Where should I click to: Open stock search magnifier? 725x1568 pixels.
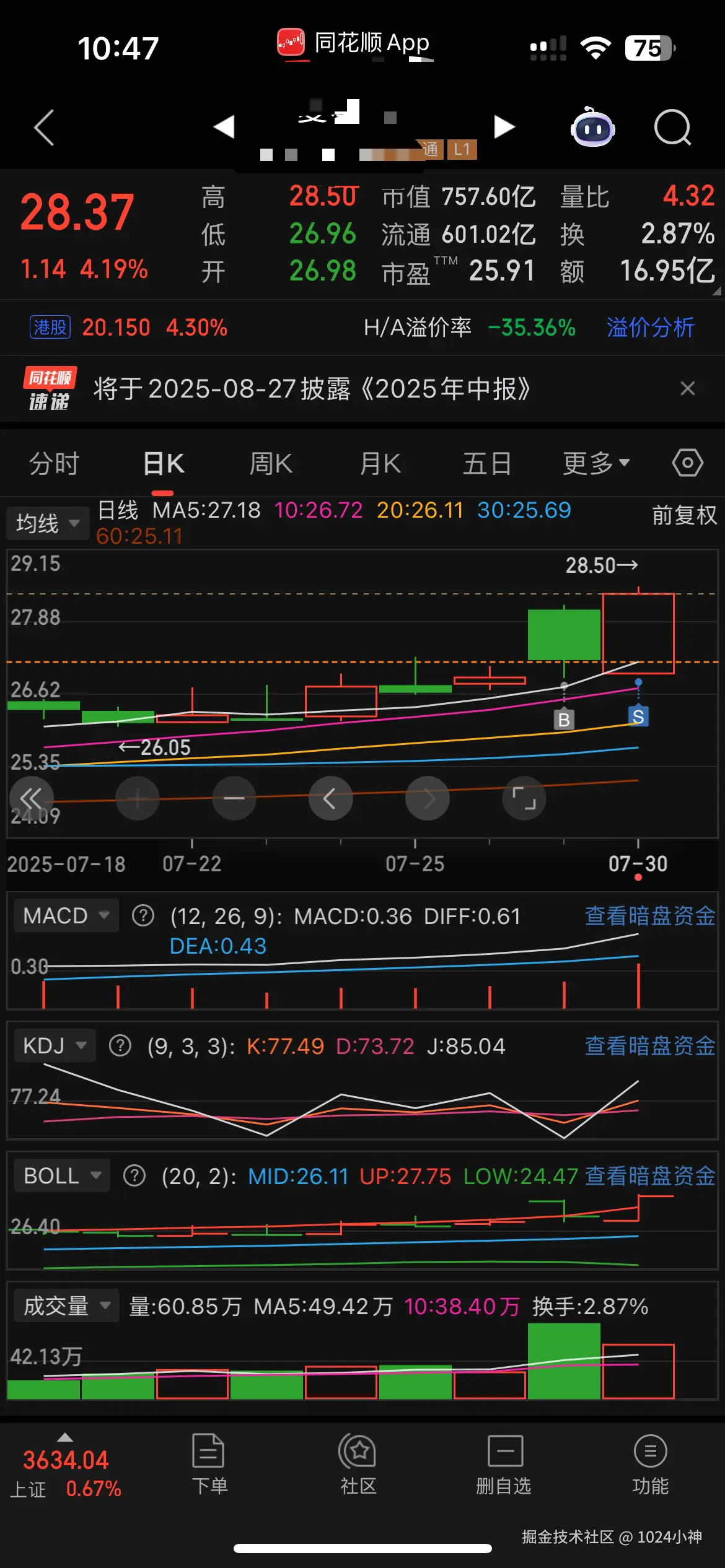672,128
